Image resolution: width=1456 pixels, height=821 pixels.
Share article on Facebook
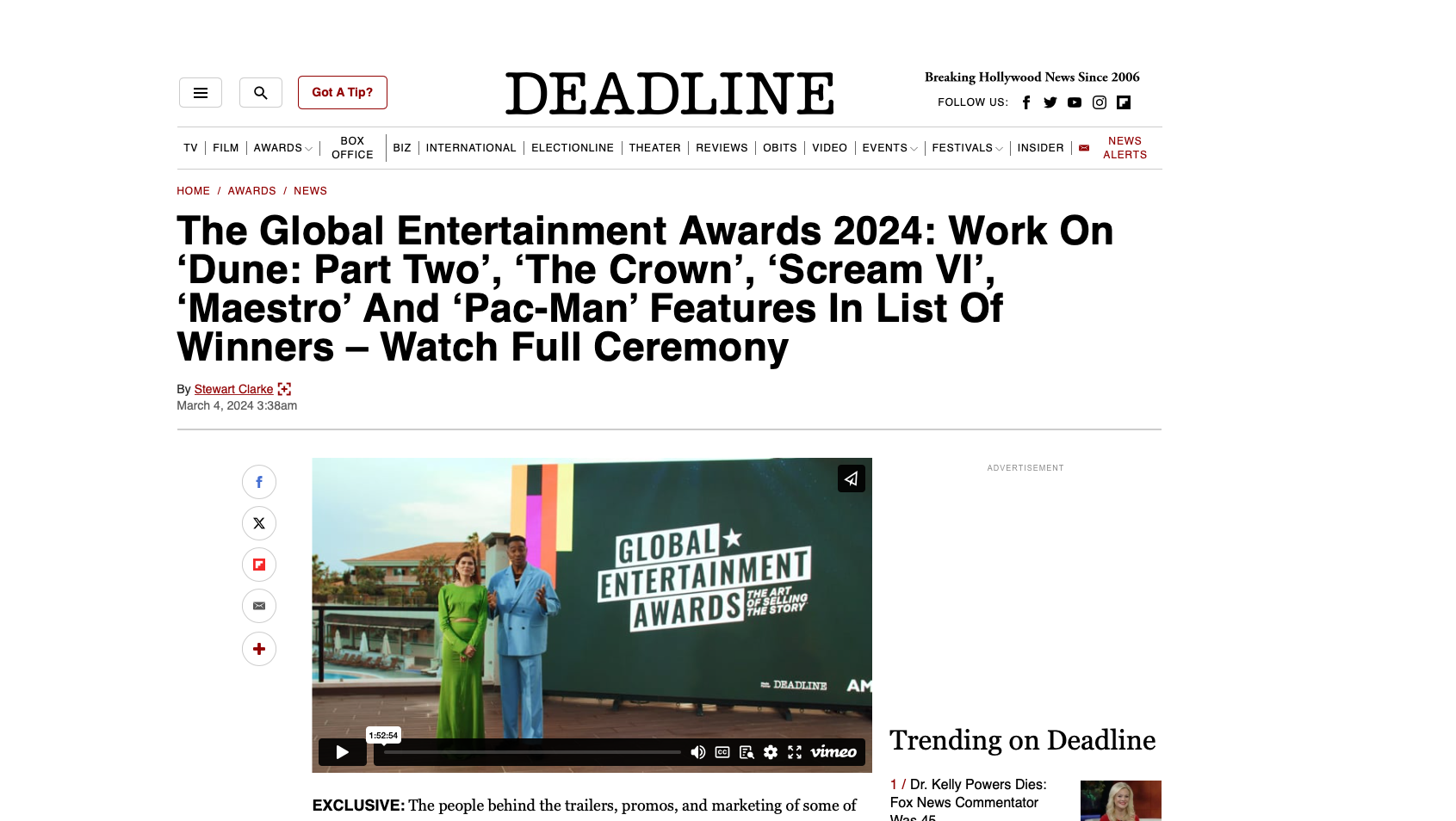(x=259, y=482)
